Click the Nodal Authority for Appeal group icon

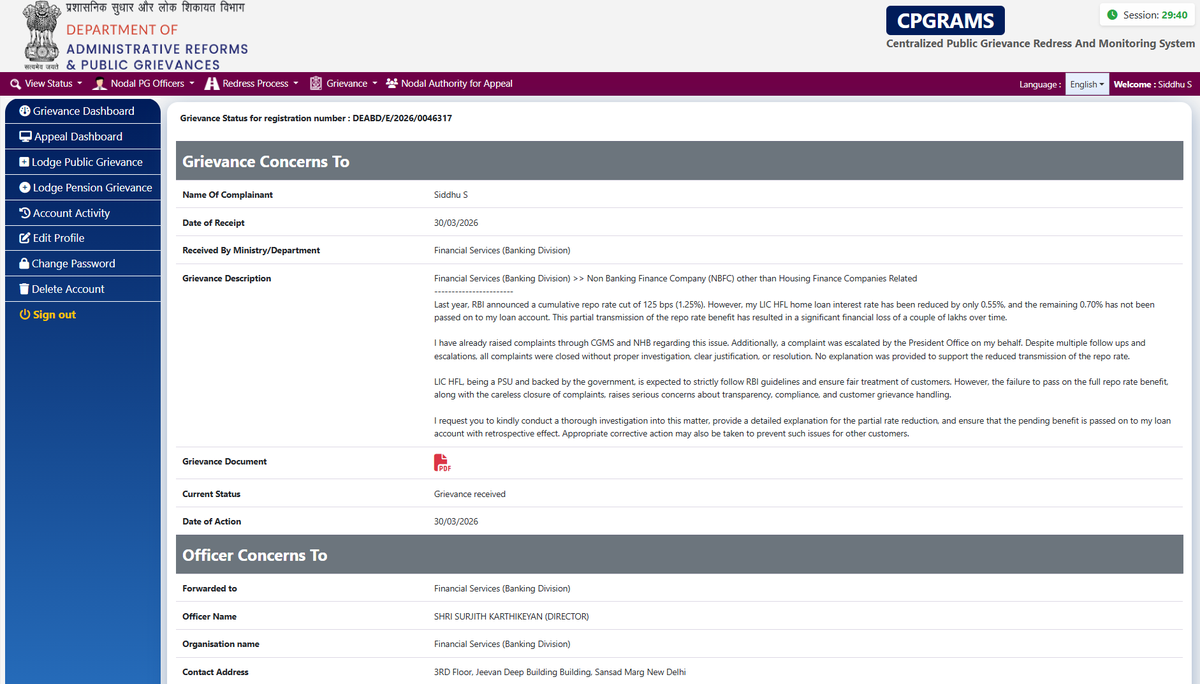(392, 84)
